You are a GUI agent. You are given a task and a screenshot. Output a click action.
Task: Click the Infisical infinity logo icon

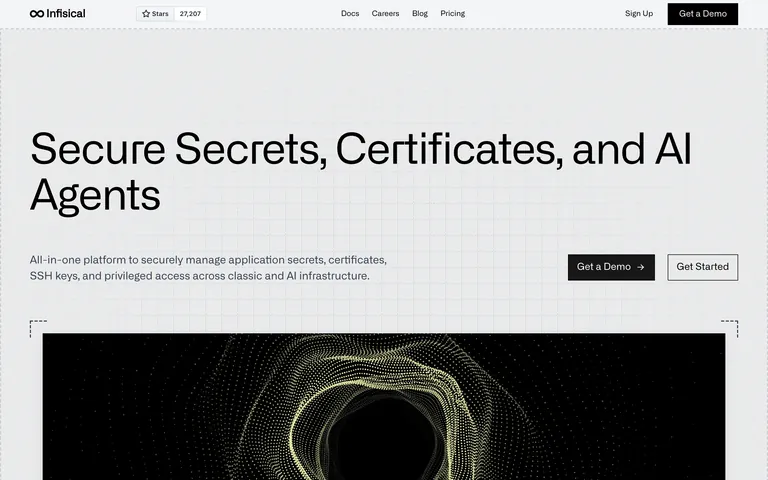[37, 14]
